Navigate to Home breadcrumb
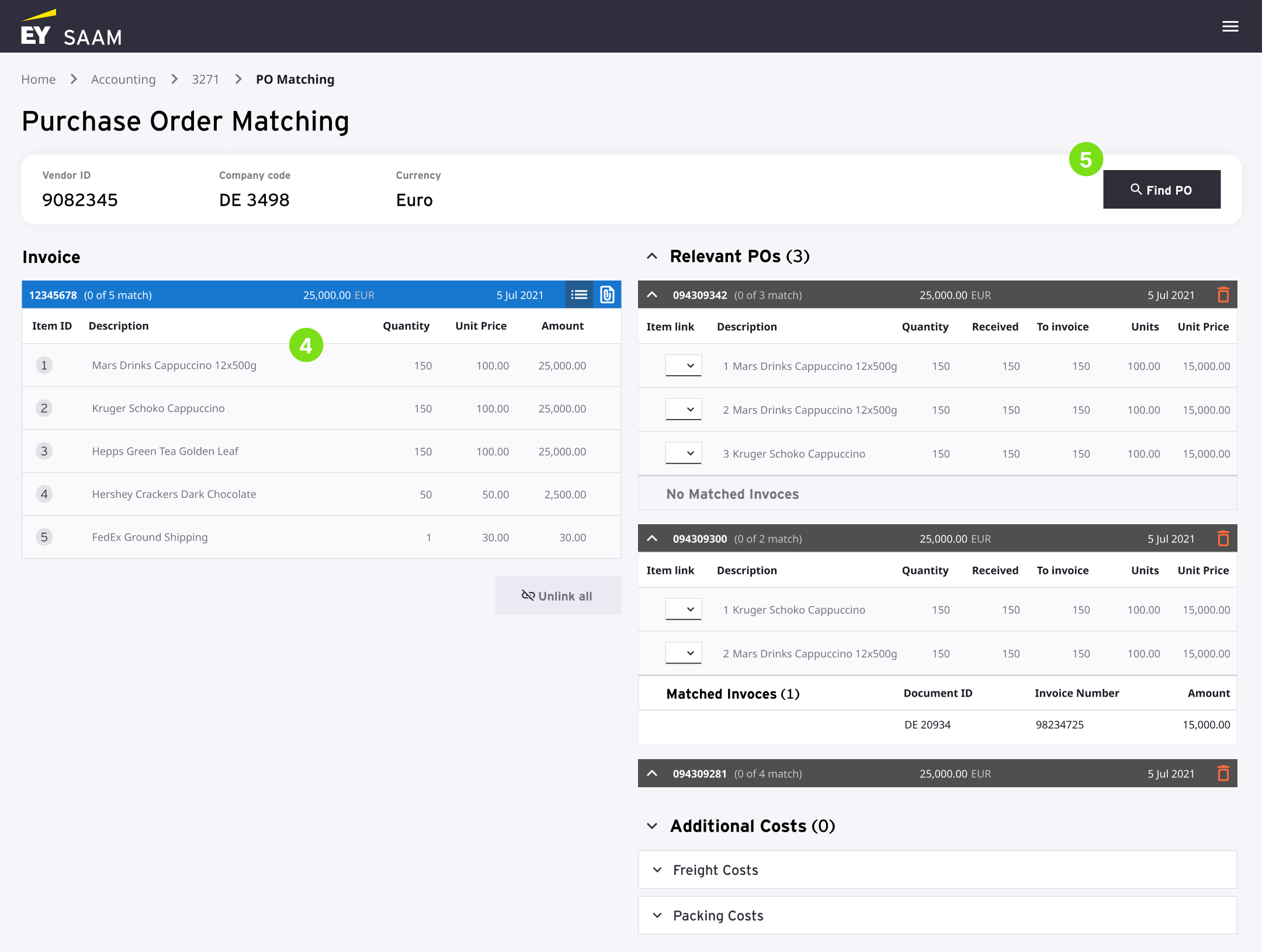Viewport: 1262px width, 952px height. [x=39, y=79]
